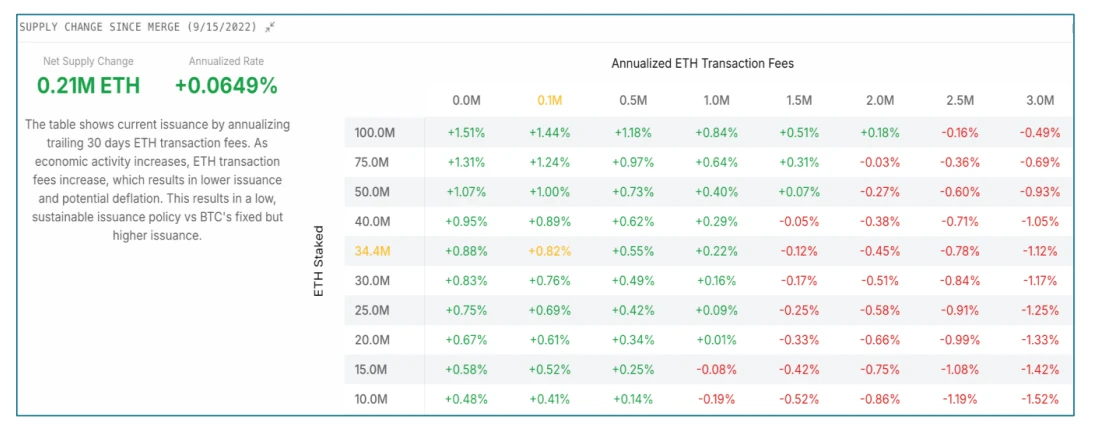Click the Annualized ETH Transaction Fees heading

pyautogui.click(x=702, y=63)
